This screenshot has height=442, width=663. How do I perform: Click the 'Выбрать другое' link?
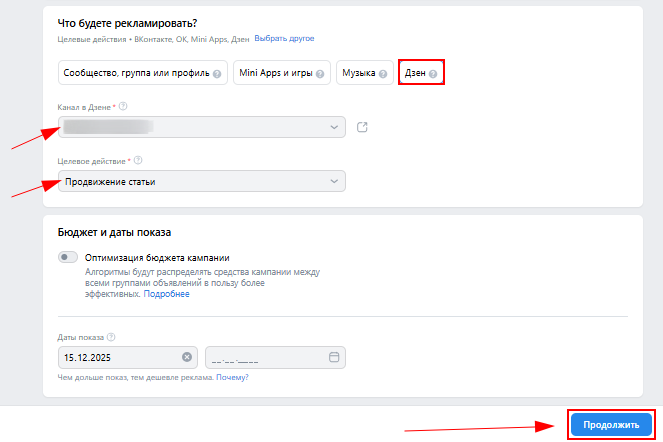tap(284, 39)
